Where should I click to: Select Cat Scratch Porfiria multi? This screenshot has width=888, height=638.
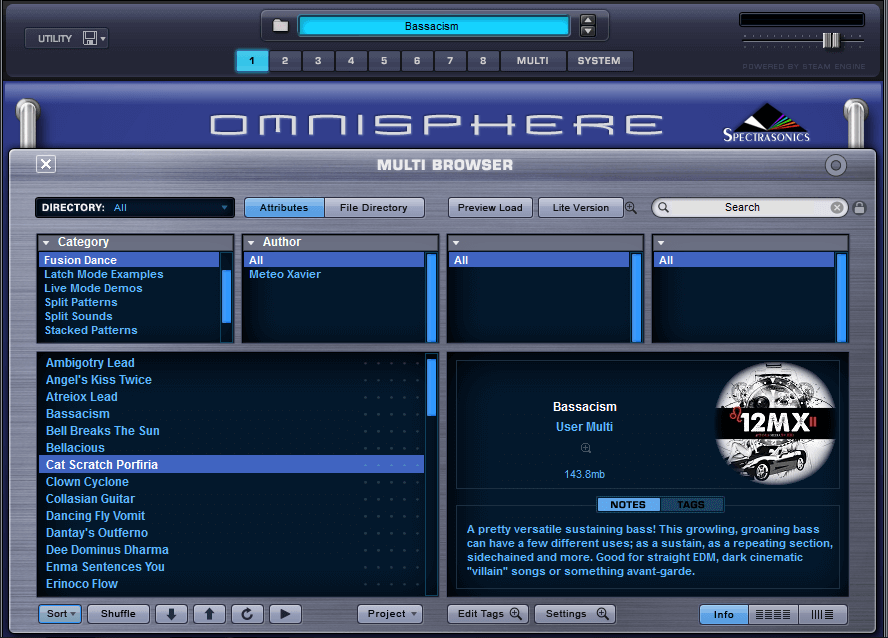231,465
